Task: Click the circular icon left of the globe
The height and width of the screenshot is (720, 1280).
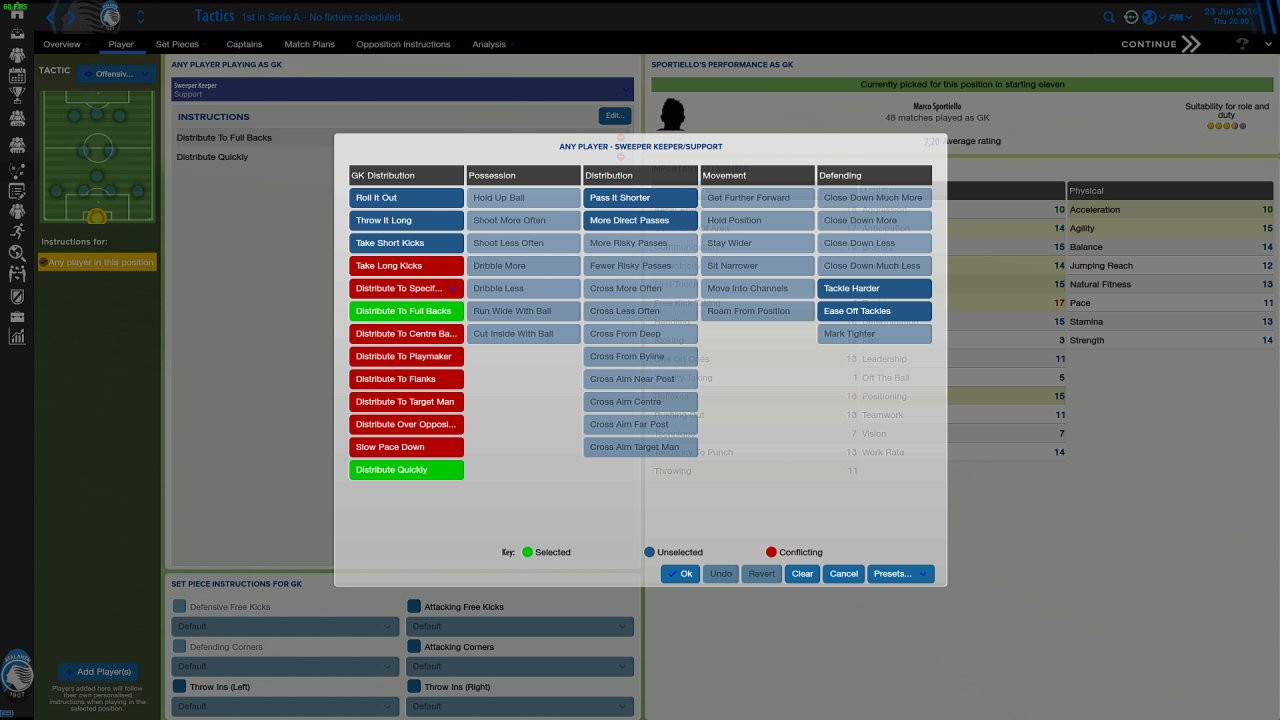Action: 1131,17
